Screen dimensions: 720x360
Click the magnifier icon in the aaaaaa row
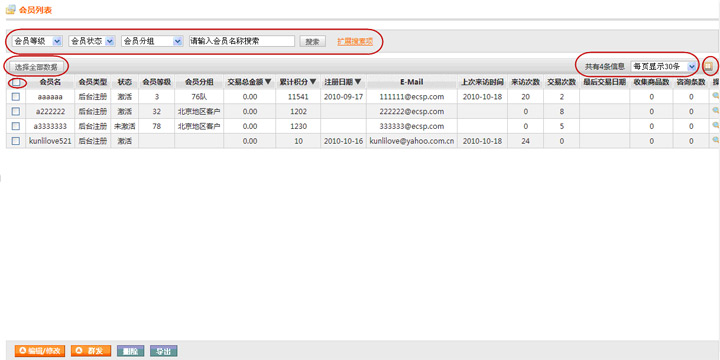(715, 96)
